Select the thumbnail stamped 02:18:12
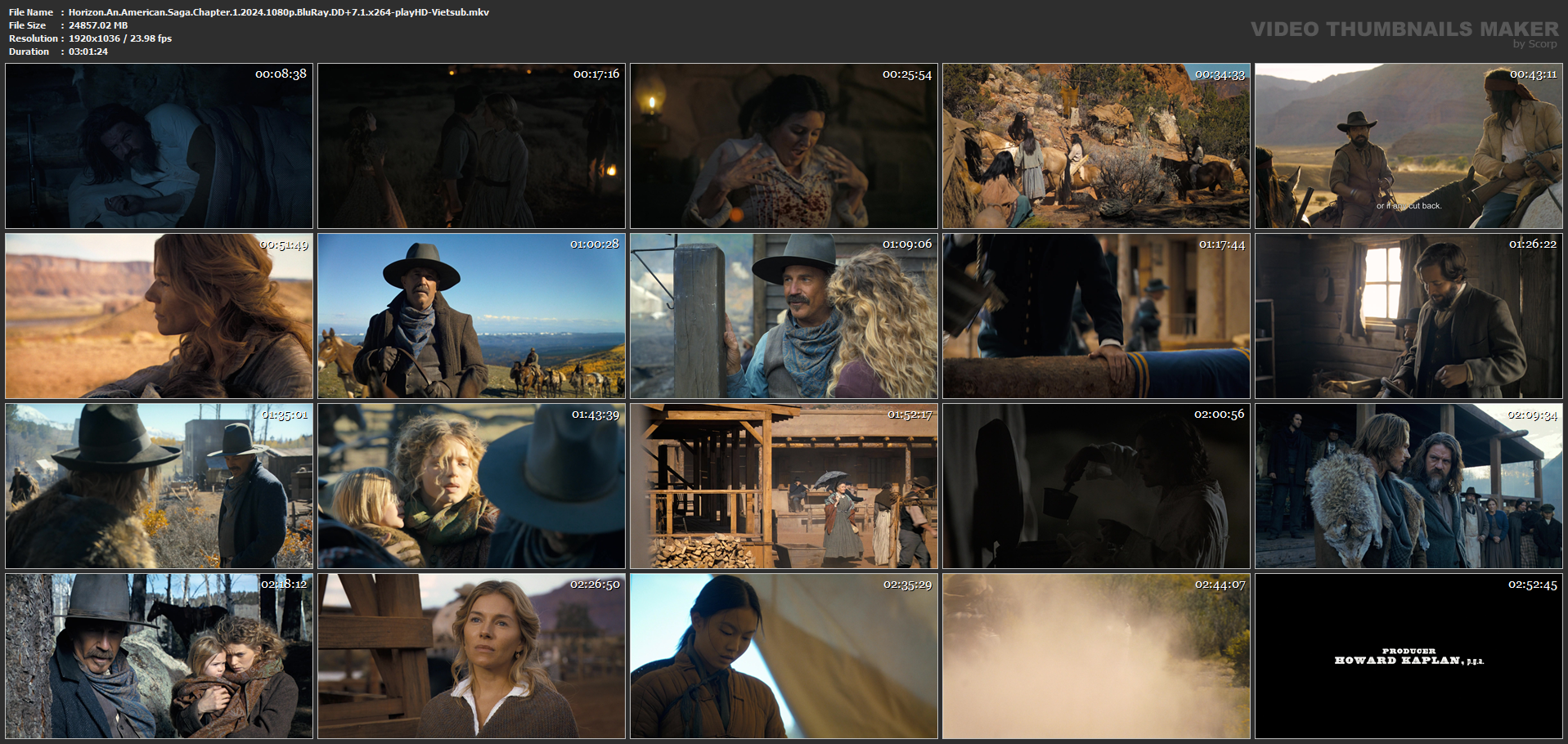The height and width of the screenshot is (744, 1568). (159, 657)
